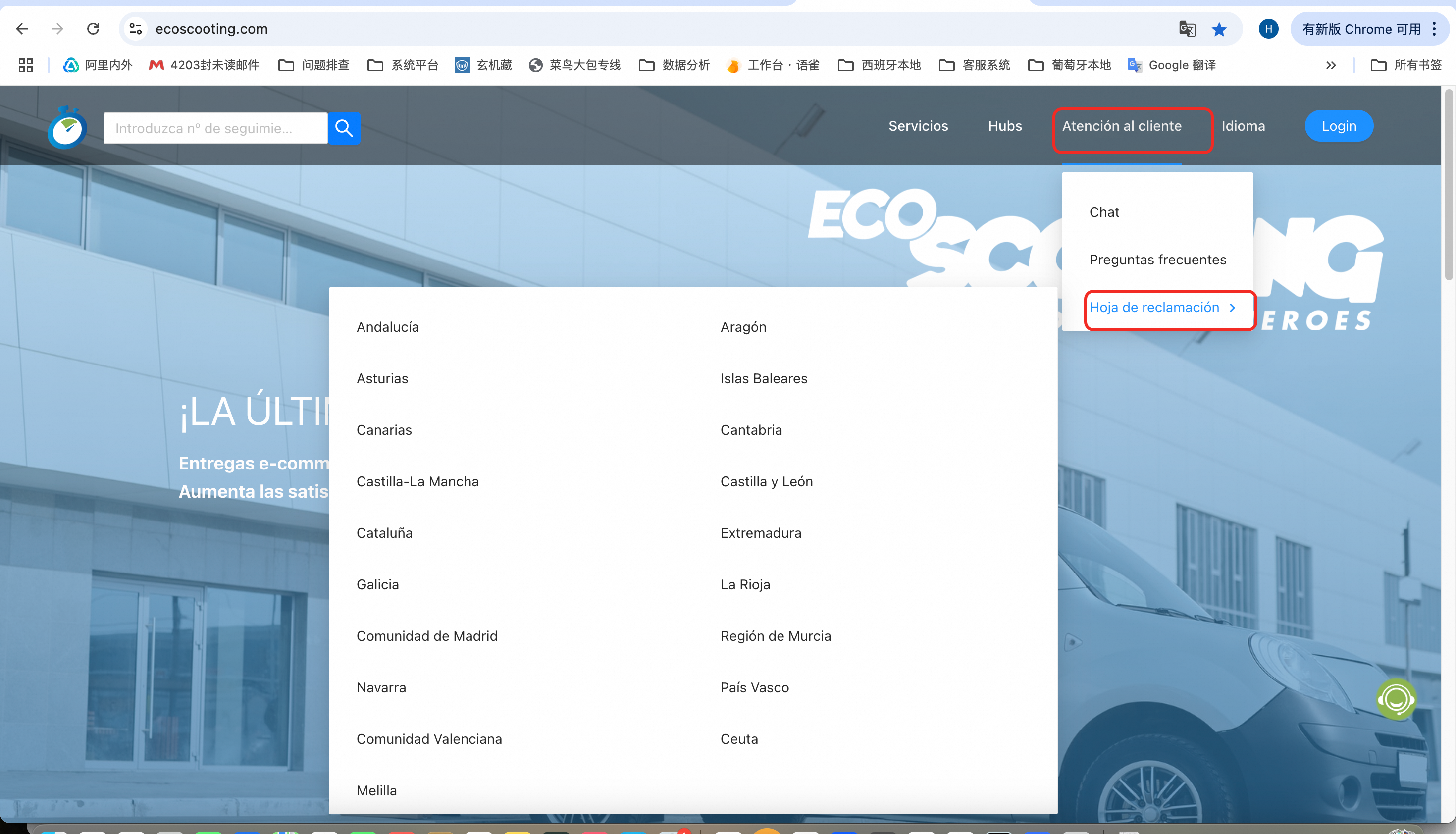Open Chrome apps grid icon
This screenshot has height=834, width=1456.
tap(26, 65)
